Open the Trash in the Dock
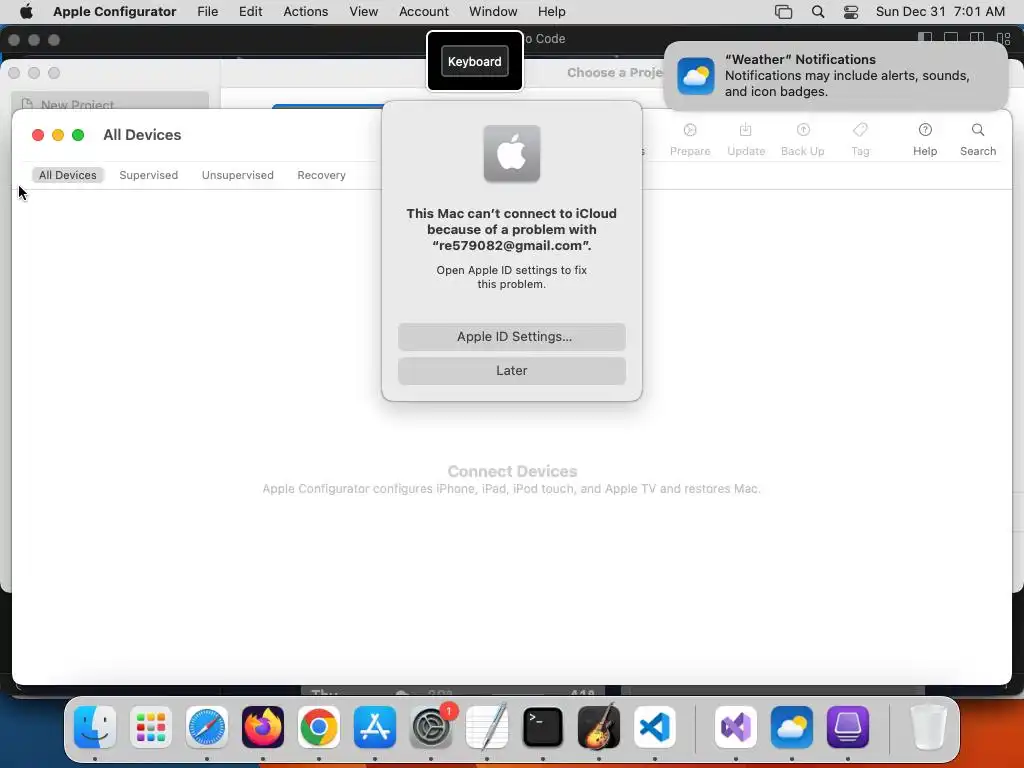Screen dimensions: 1024x768 (x=928, y=727)
